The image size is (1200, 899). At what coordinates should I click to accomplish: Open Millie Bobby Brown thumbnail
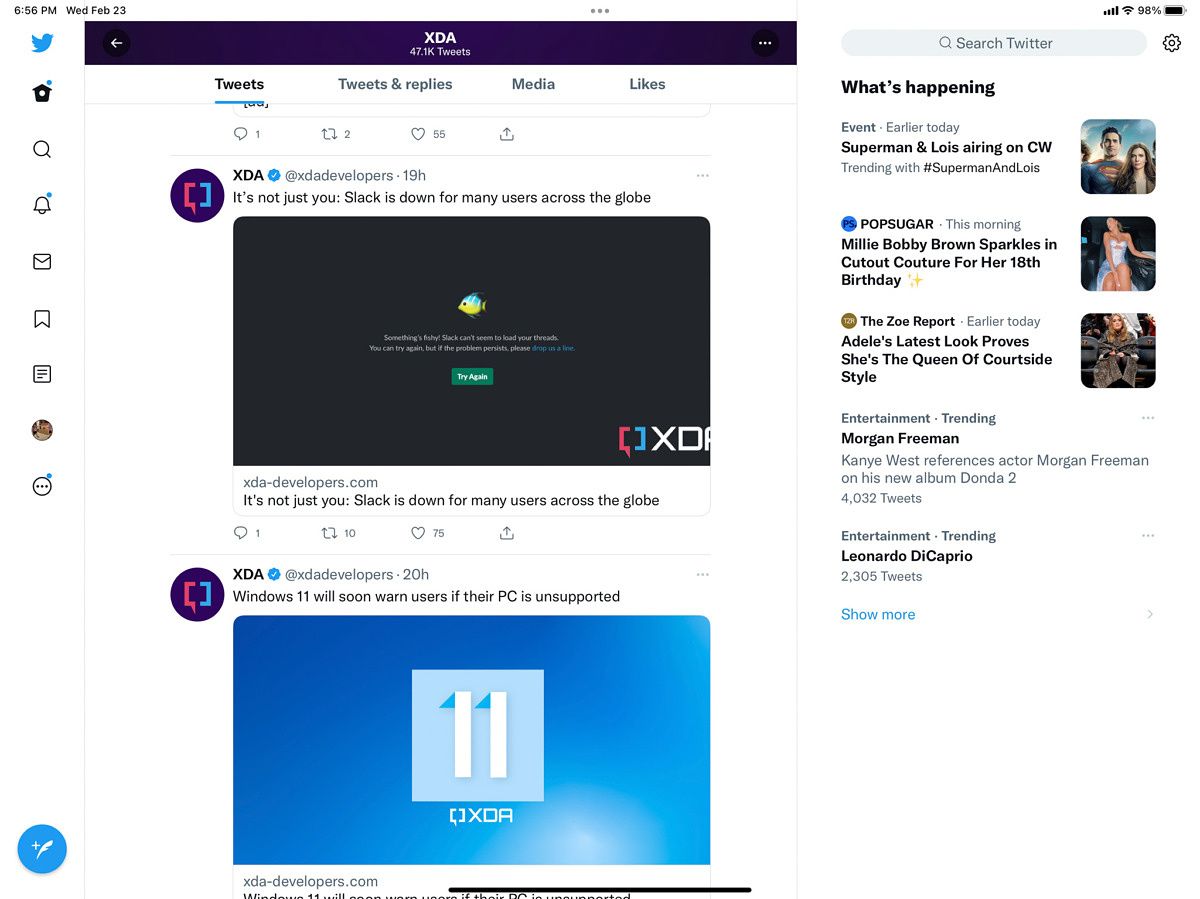click(1118, 254)
